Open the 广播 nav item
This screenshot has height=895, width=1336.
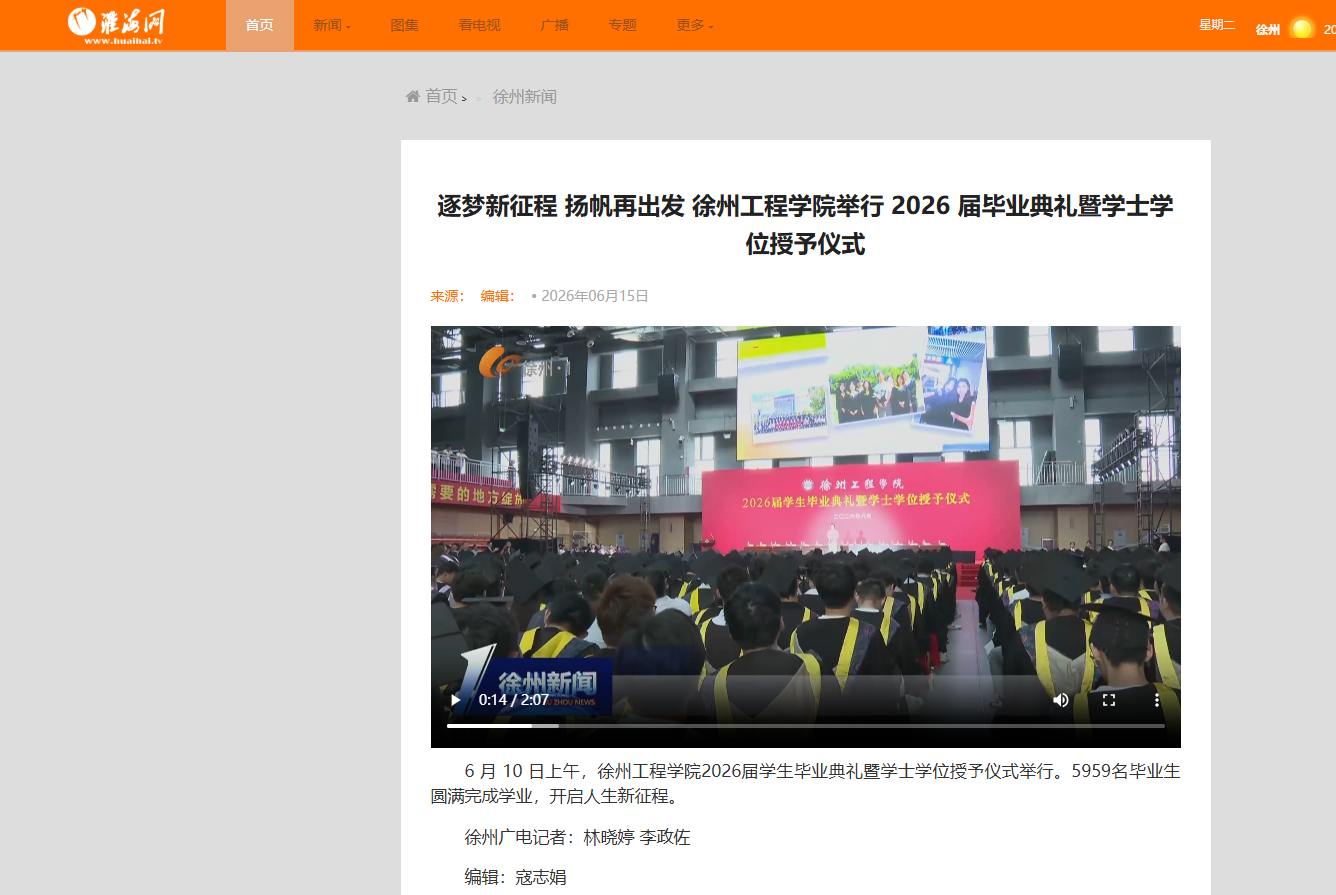coord(555,25)
